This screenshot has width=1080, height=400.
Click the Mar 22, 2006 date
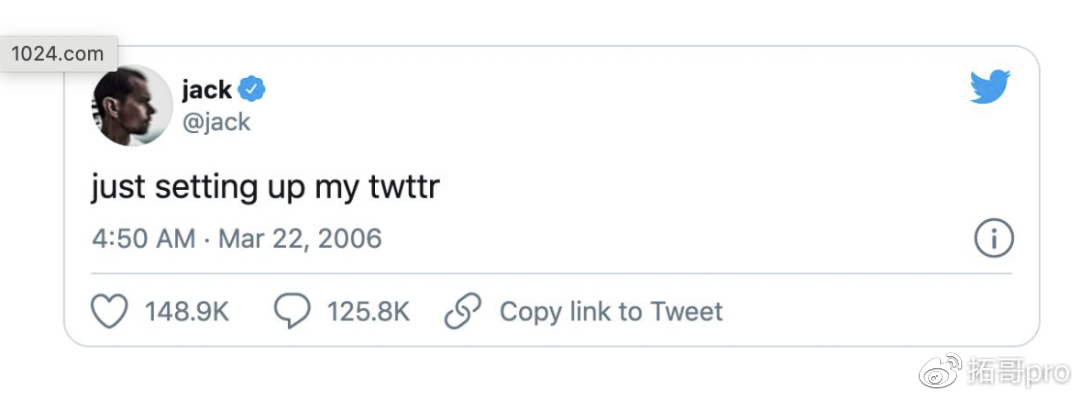(300, 239)
